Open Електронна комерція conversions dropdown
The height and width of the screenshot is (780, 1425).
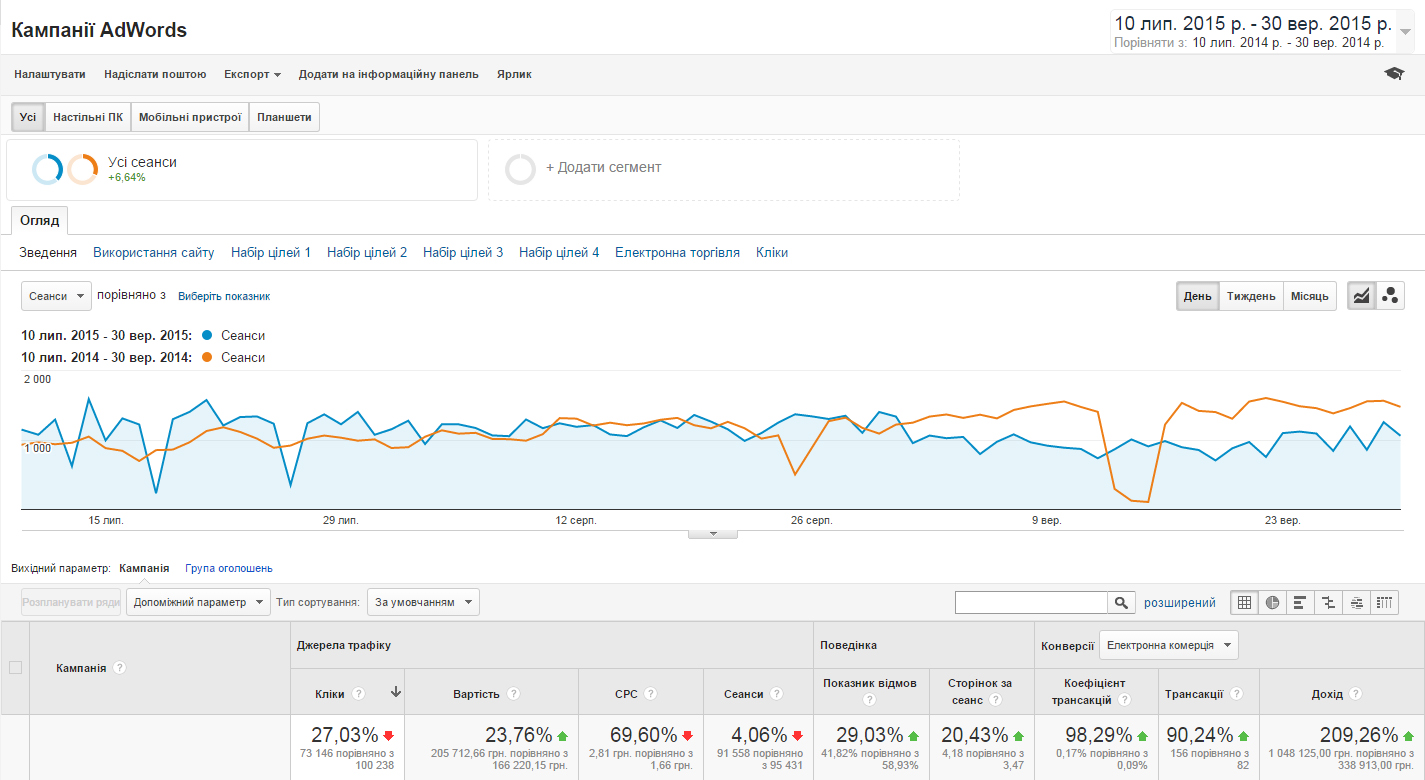(1169, 645)
